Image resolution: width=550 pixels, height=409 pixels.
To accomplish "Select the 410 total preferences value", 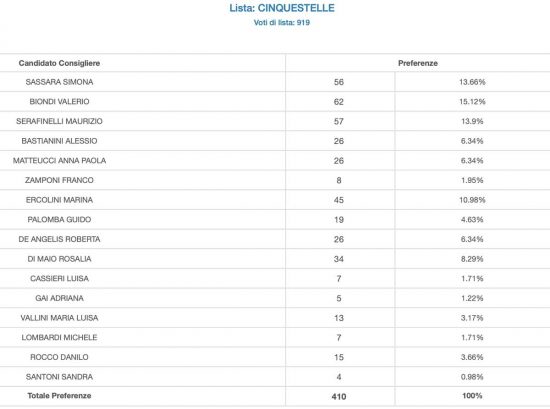I will (x=338, y=397).
